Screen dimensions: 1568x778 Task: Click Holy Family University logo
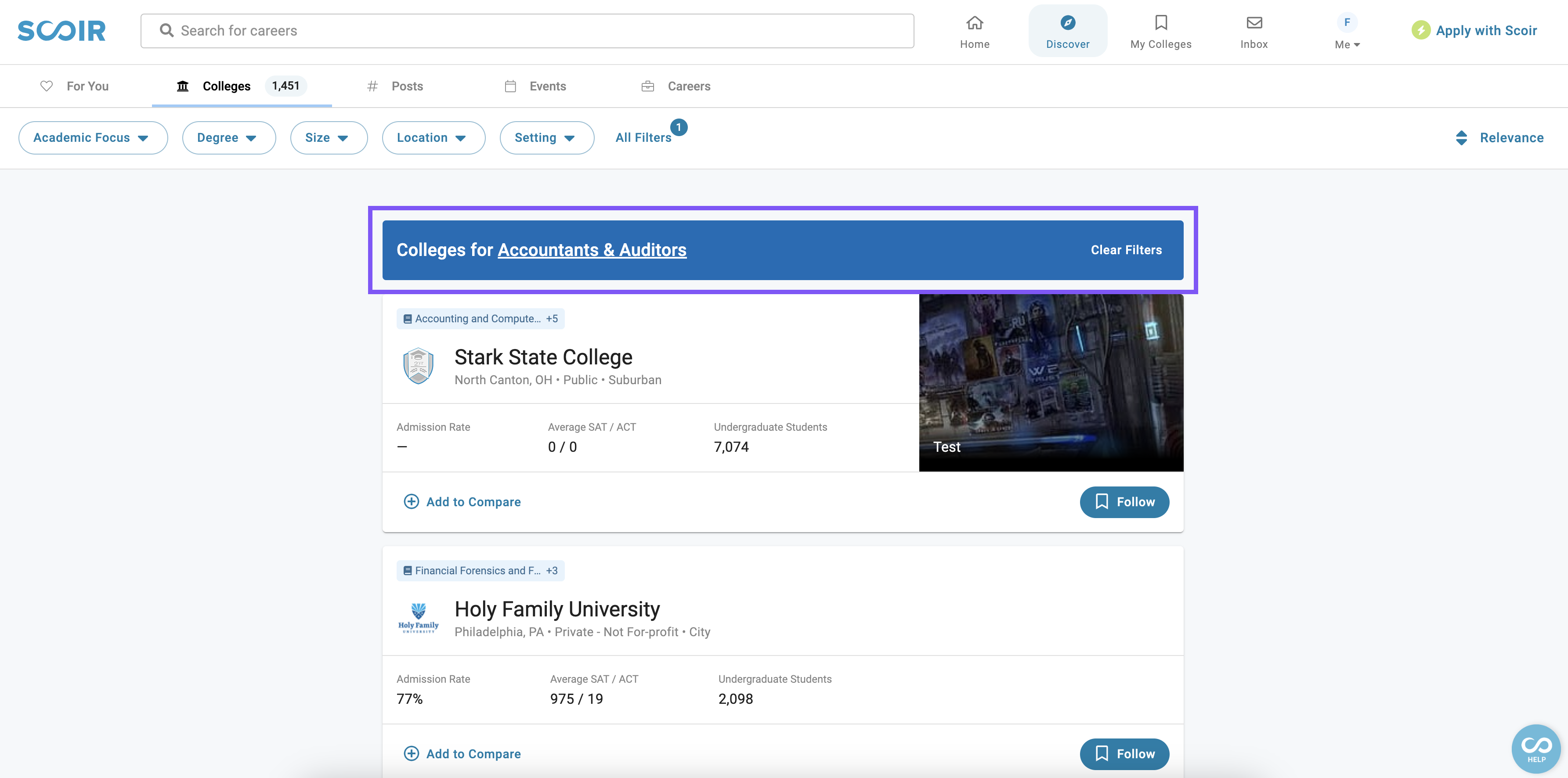click(419, 618)
